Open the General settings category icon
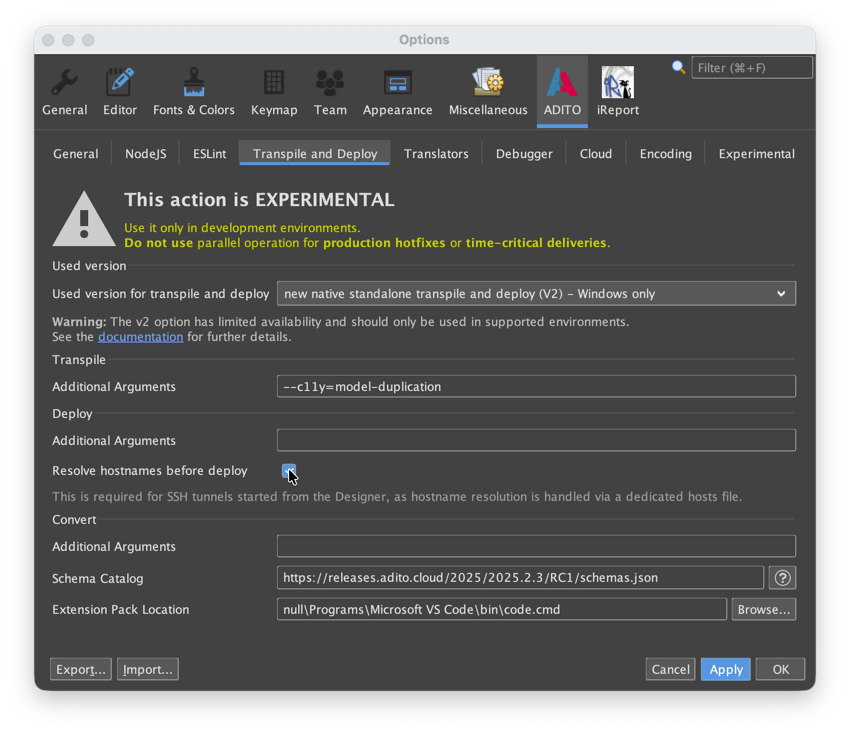This screenshot has width=850, height=733. pyautogui.click(x=64, y=90)
